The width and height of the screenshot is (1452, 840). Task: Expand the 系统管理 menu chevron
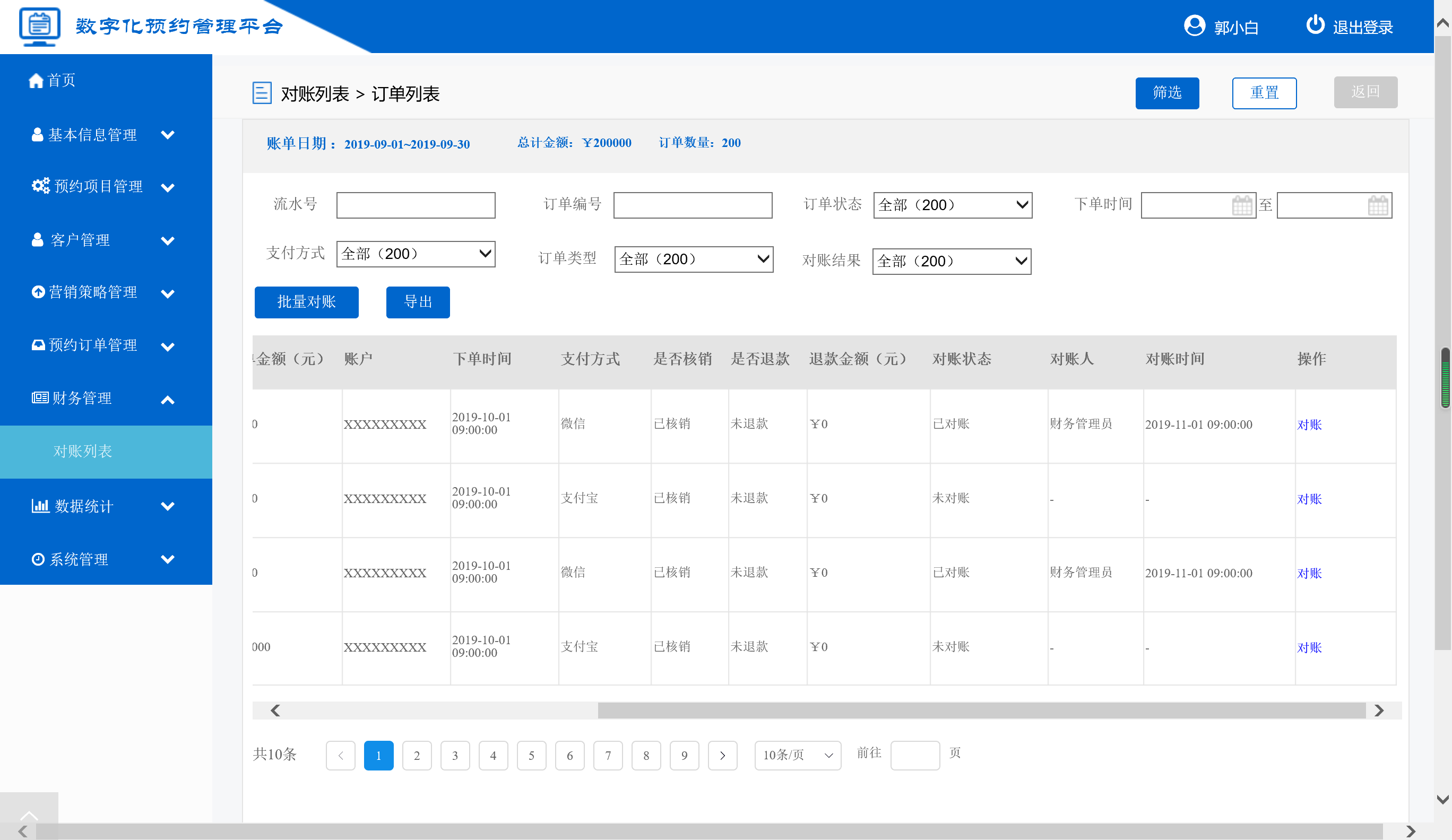point(168,559)
